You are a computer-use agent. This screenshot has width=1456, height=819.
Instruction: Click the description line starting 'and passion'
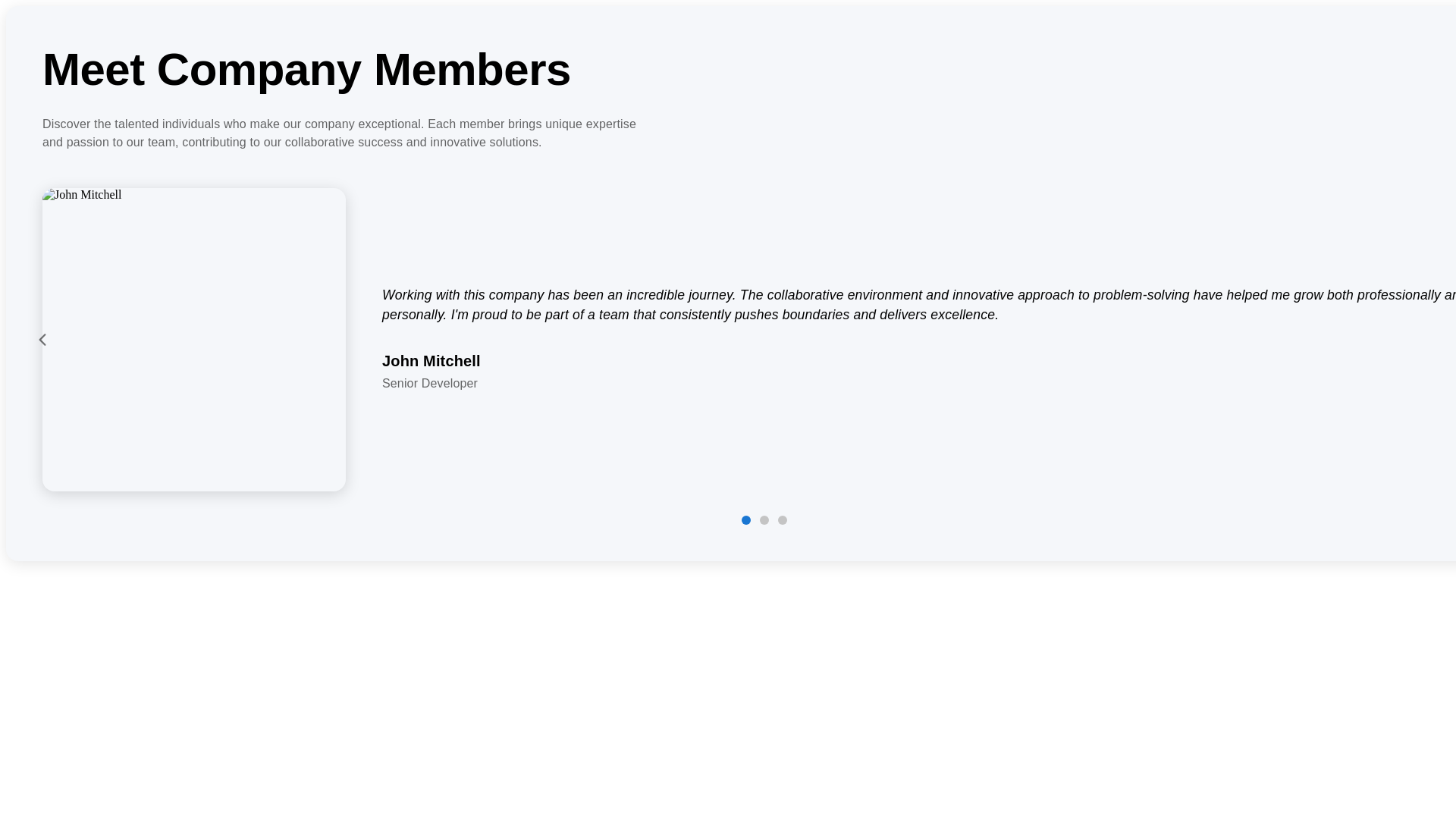(x=292, y=143)
